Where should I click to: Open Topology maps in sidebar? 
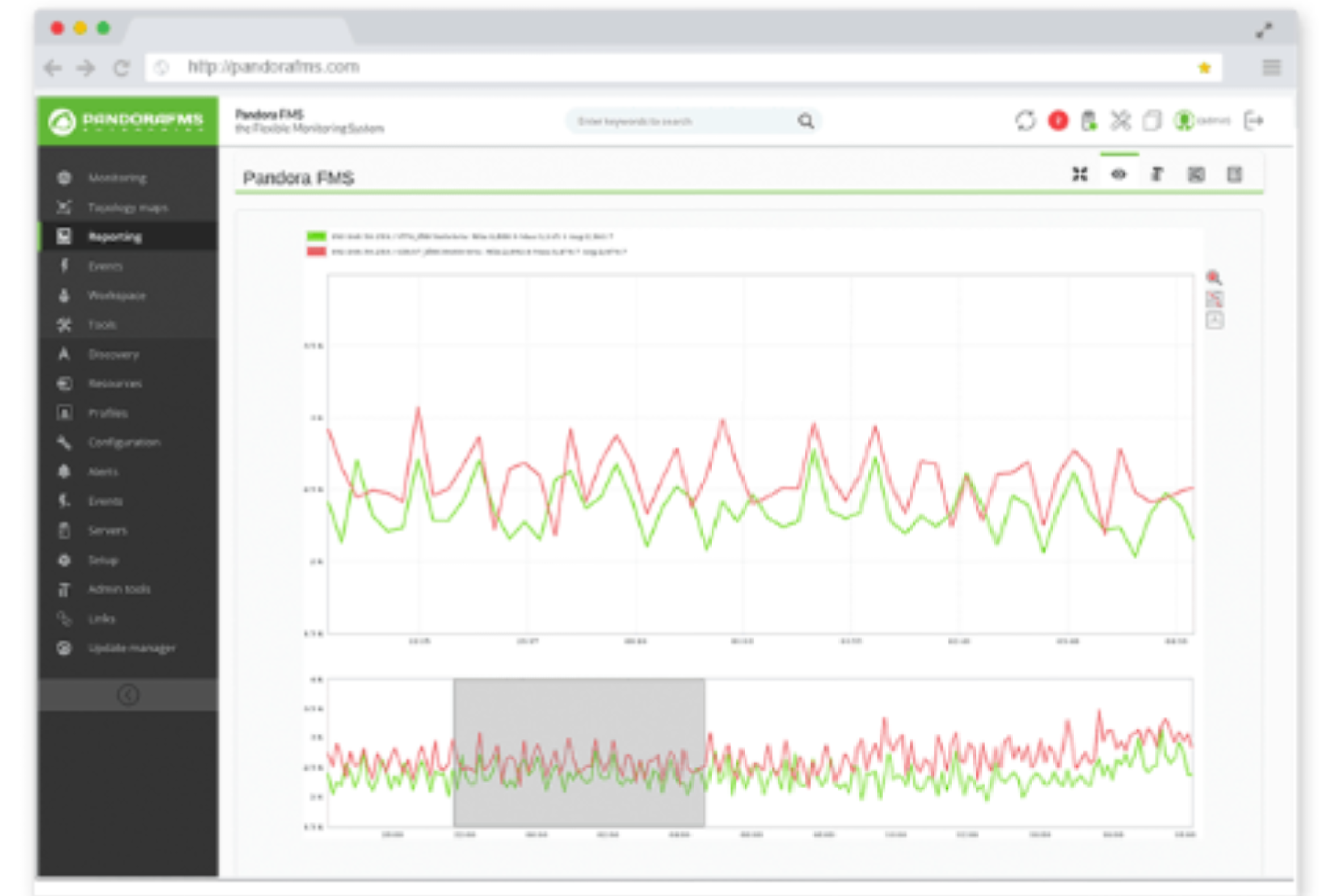click(128, 207)
